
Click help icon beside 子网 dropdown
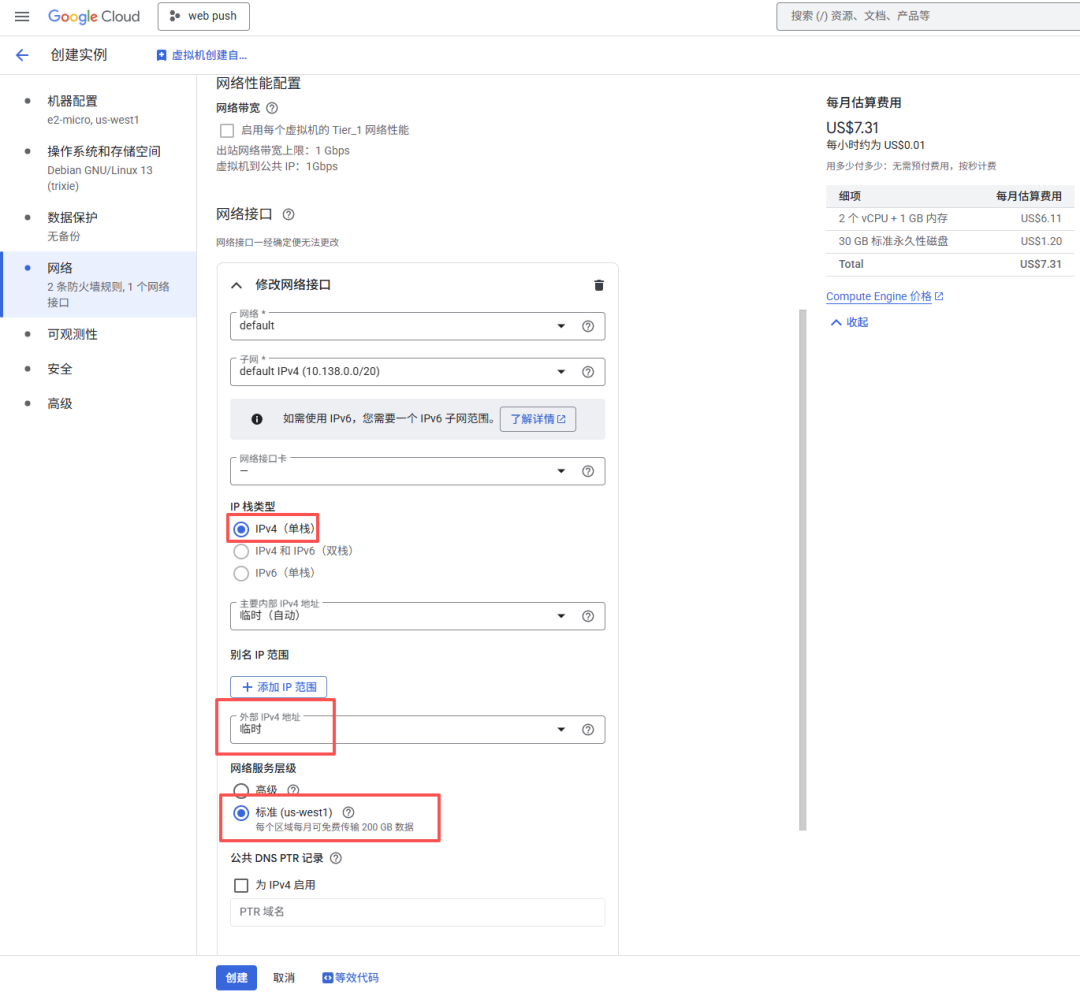588,372
